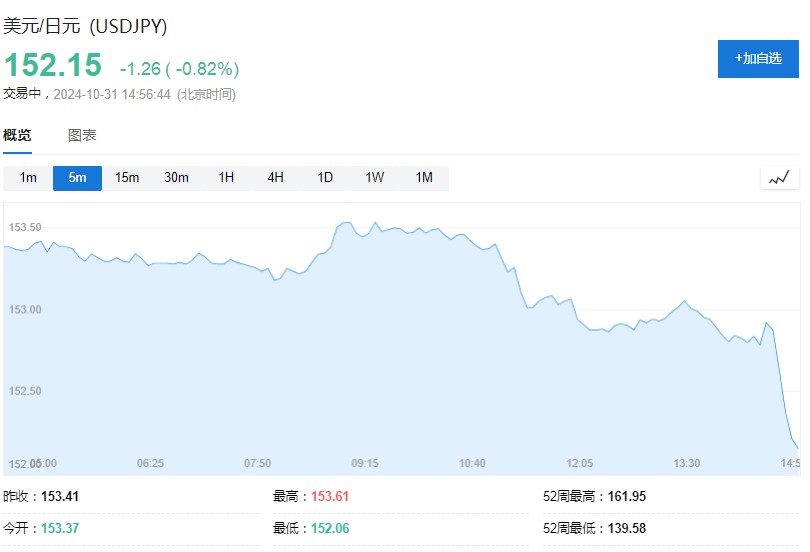Switch chart to 15m interval

(x=127, y=178)
